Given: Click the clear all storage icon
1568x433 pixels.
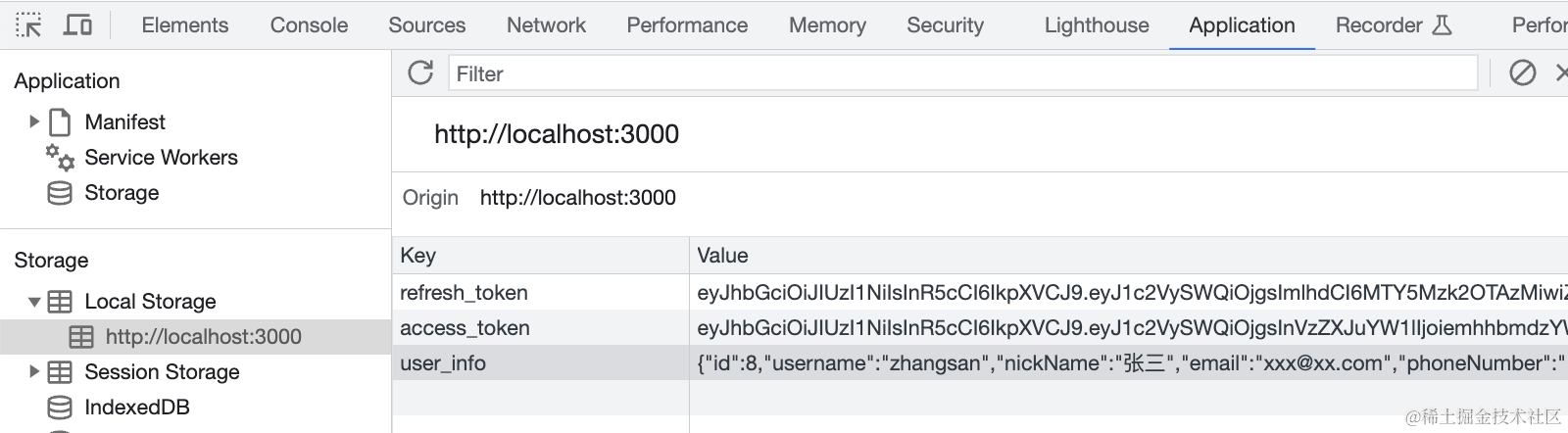Looking at the screenshot, I should pos(1522,72).
